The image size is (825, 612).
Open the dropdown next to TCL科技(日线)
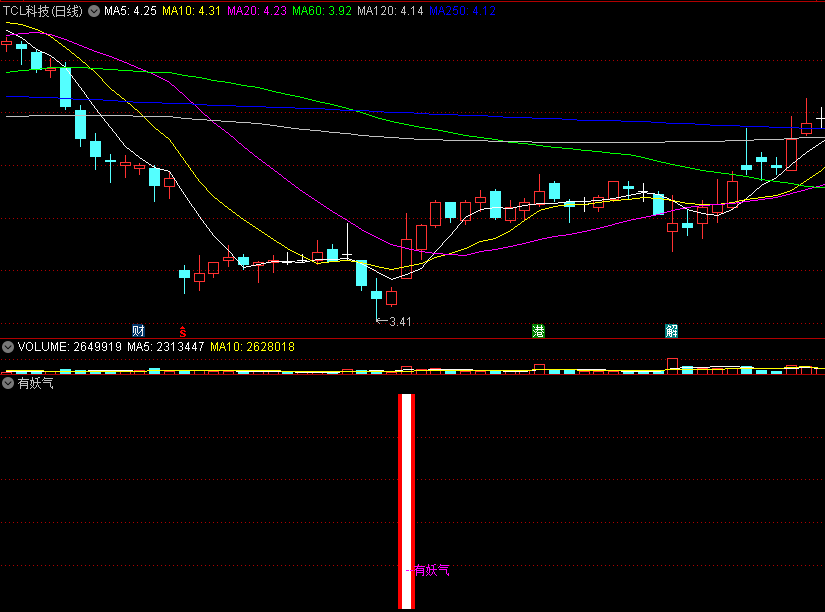click(94, 11)
